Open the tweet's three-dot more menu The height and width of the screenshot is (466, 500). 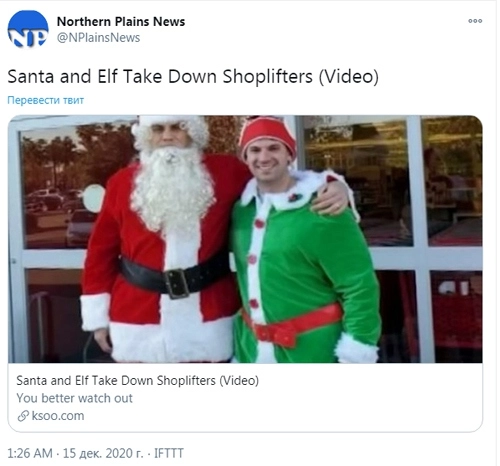475,21
